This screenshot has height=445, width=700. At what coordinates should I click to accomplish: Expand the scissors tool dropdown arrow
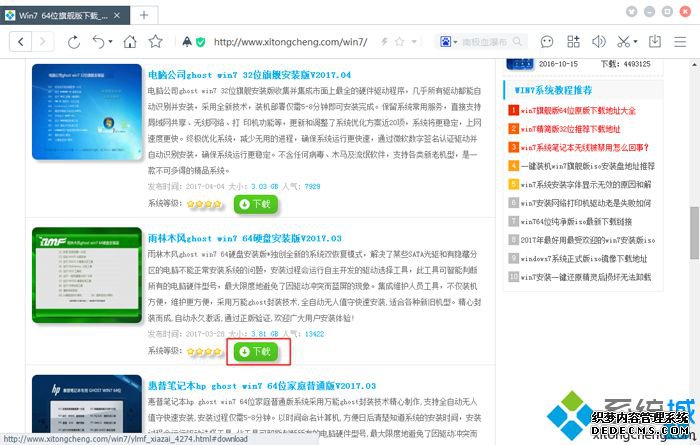pos(635,42)
